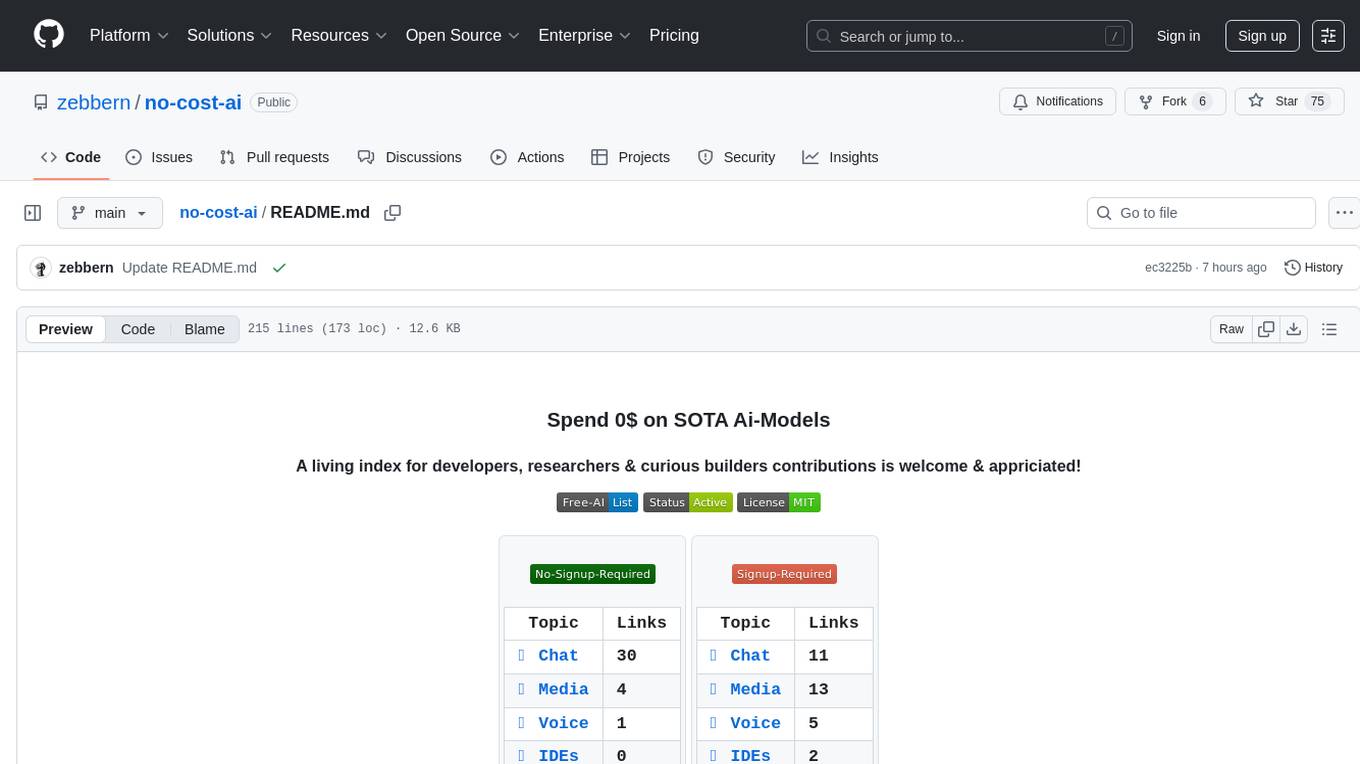The height and width of the screenshot is (764, 1360).
Task: Click the License MIT badge
Action: coord(779,502)
